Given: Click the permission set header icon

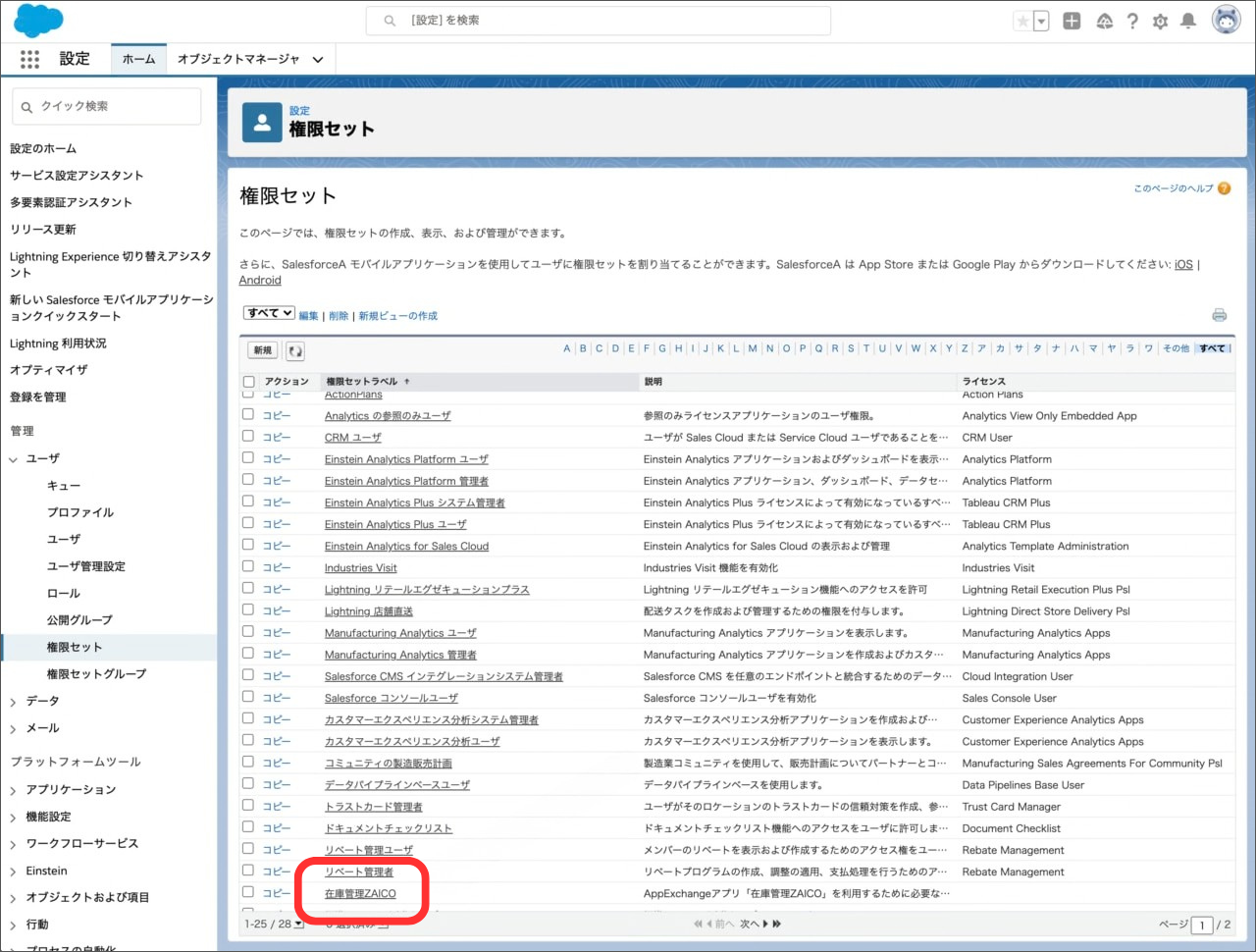Looking at the screenshot, I should (x=262, y=123).
